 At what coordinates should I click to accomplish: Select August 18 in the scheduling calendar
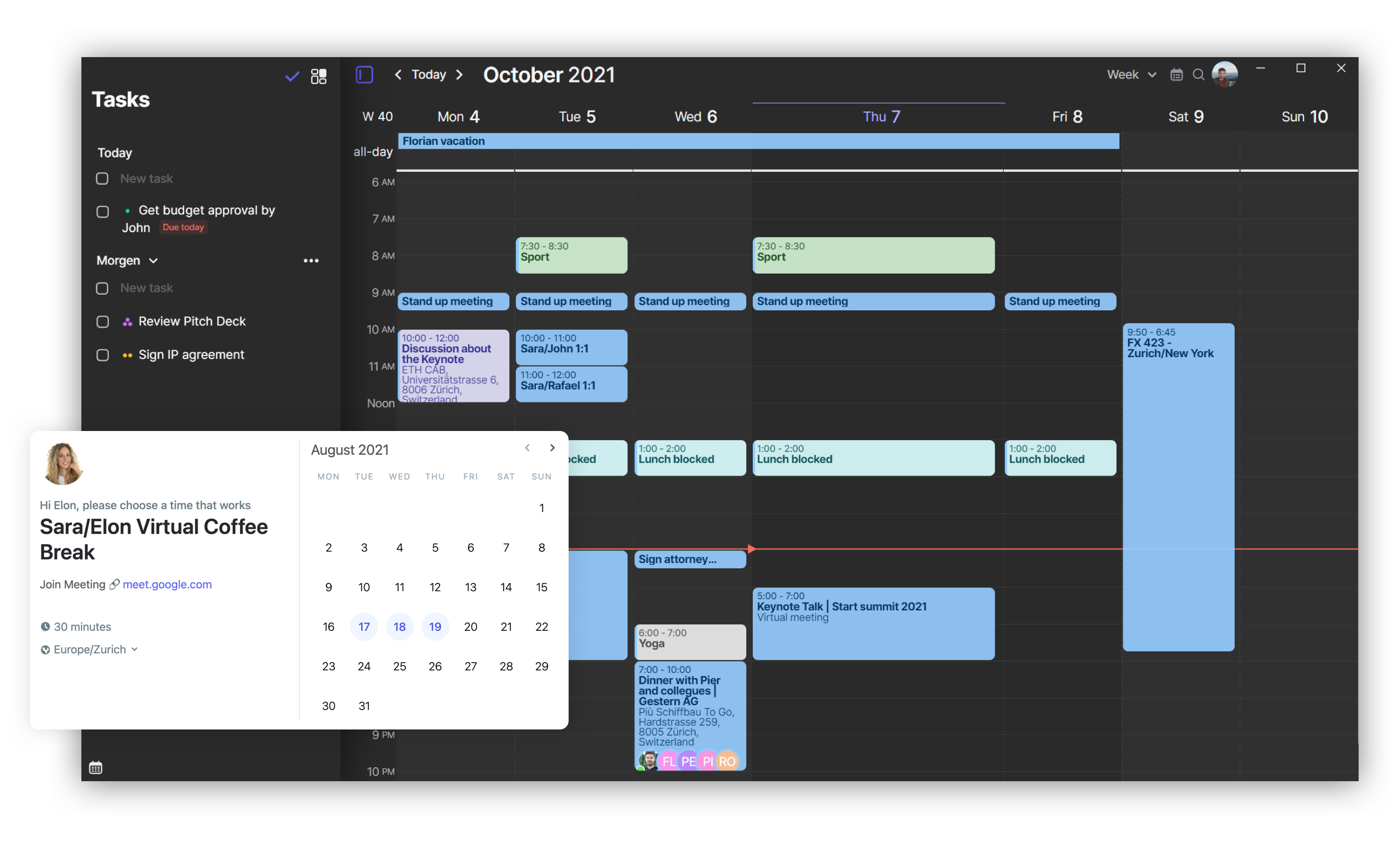pos(400,627)
